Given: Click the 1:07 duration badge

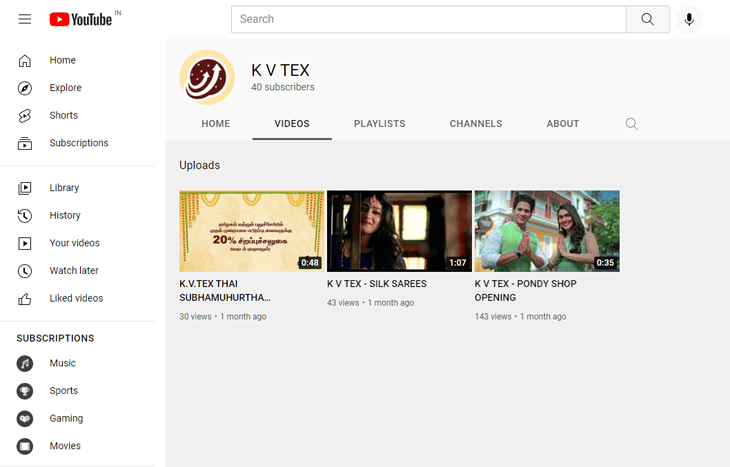Looking at the screenshot, I should (x=458, y=263).
